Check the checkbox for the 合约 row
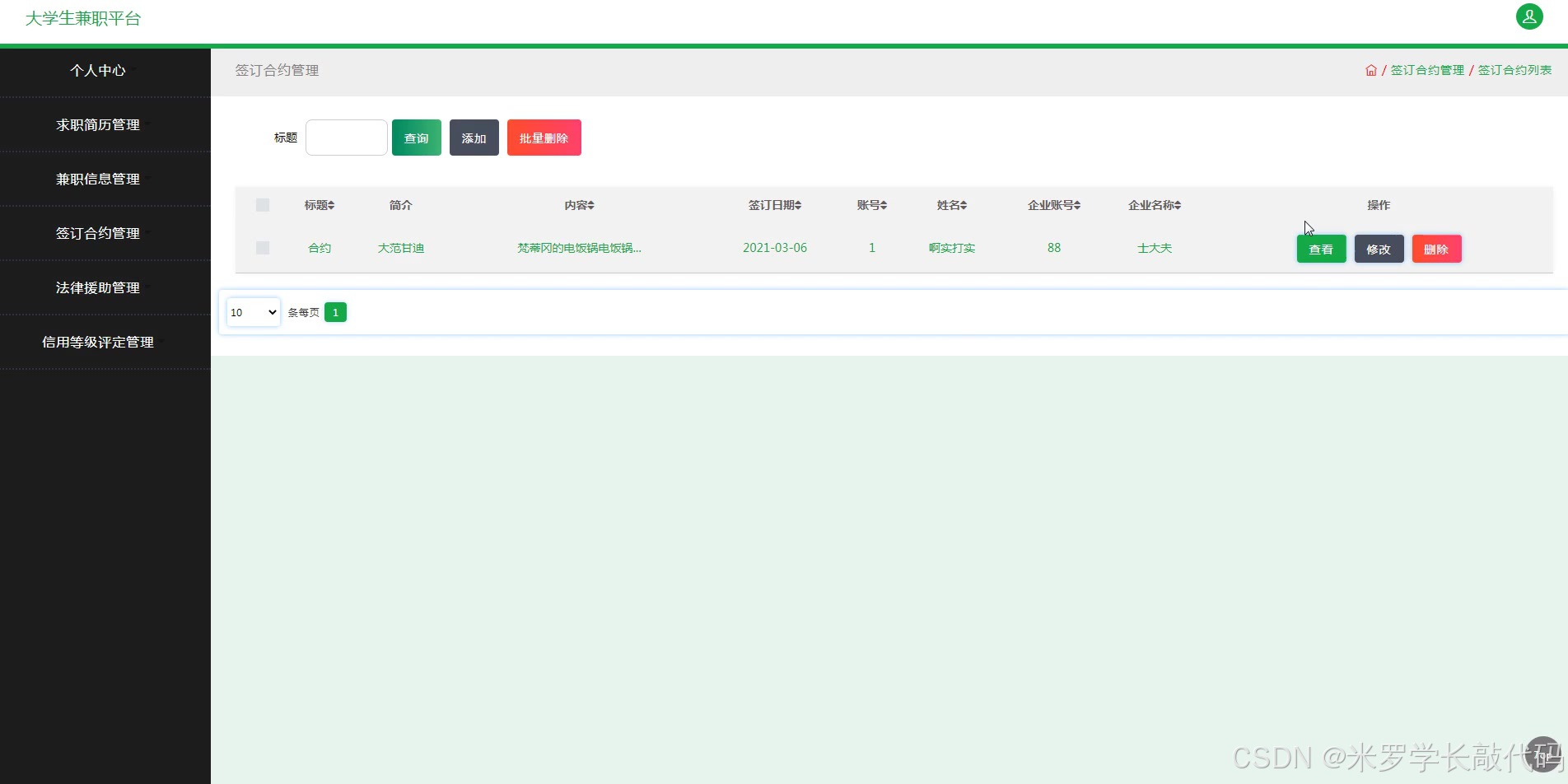The height and width of the screenshot is (784, 1568). [x=263, y=248]
